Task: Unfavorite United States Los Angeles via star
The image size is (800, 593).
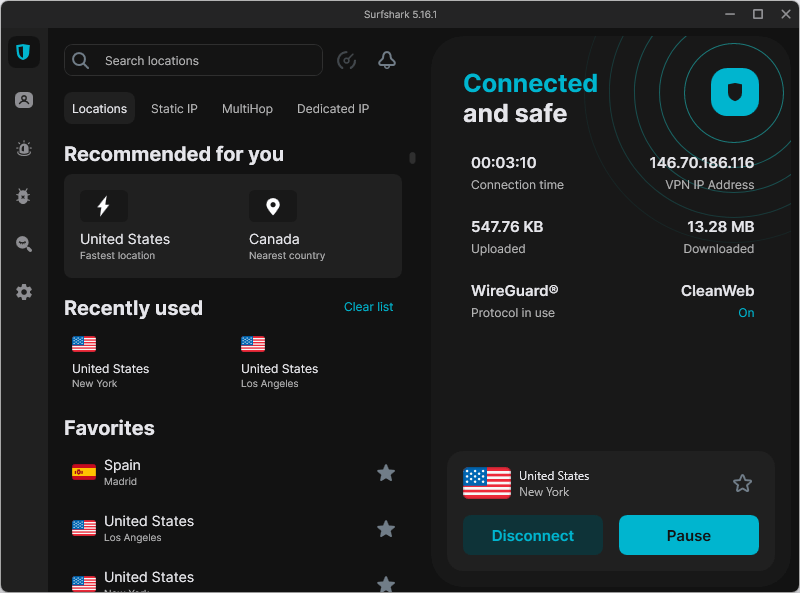Action: 386,529
